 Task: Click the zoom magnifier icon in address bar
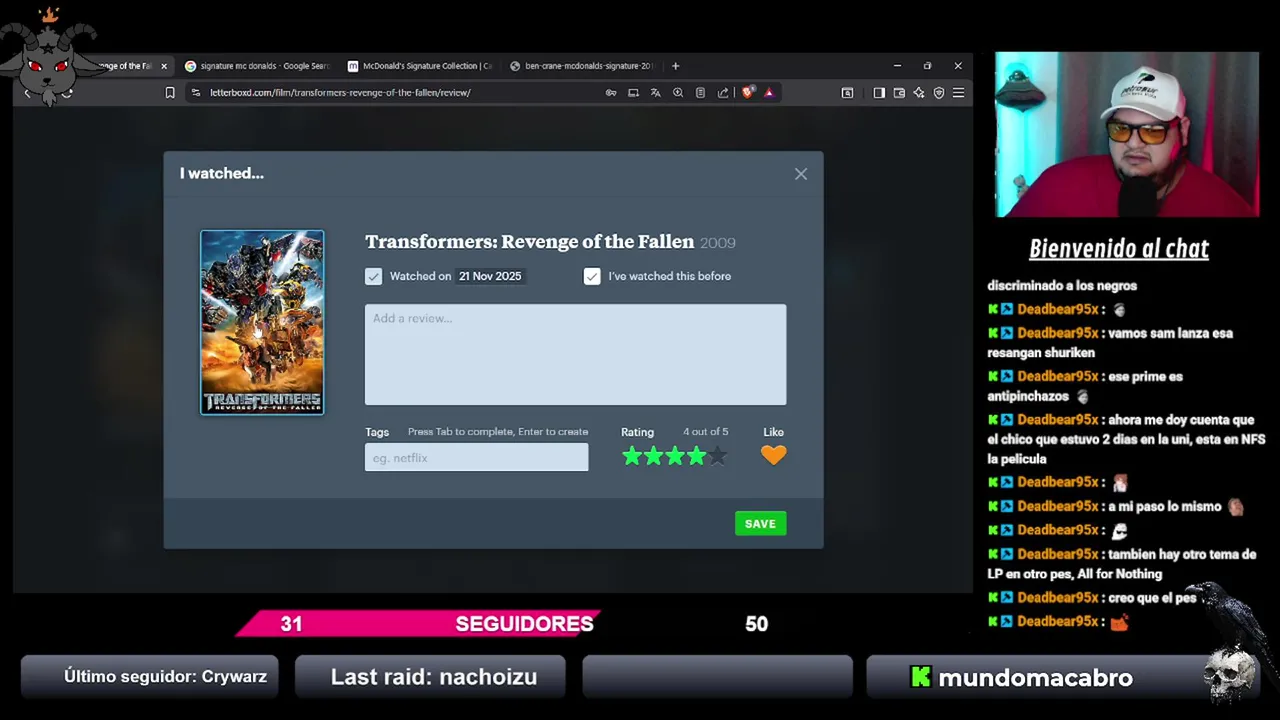click(678, 93)
